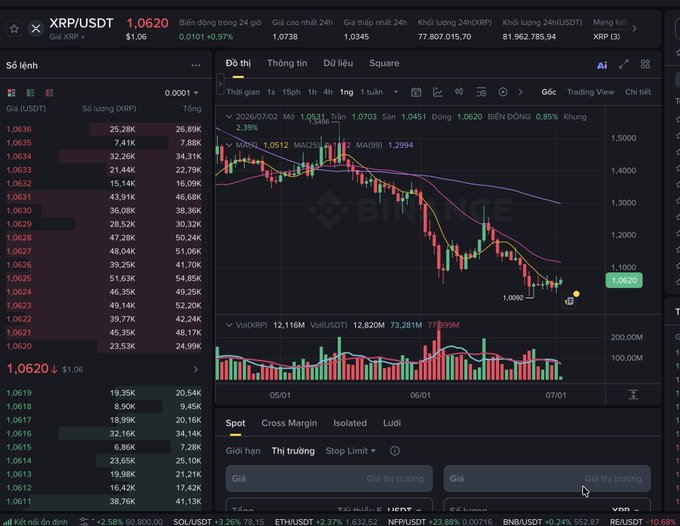Switch to the Thông tin tab

tap(287, 63)
